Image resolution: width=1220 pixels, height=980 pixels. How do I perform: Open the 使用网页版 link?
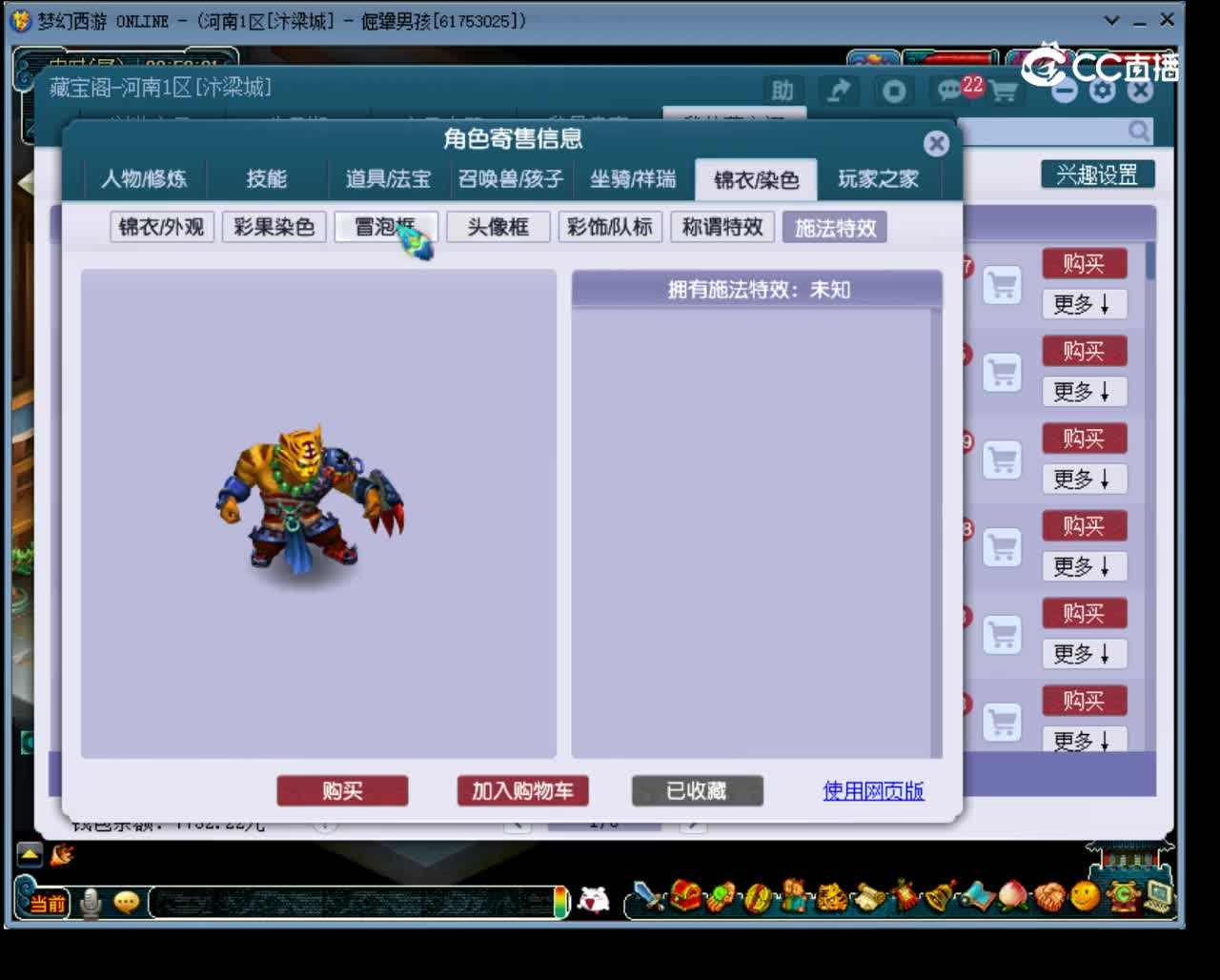(x=873, y=790)
